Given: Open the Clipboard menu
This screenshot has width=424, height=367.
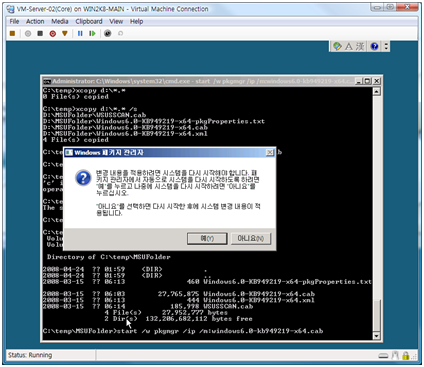Looking at the screenshot, I should [x=89, y=22].
